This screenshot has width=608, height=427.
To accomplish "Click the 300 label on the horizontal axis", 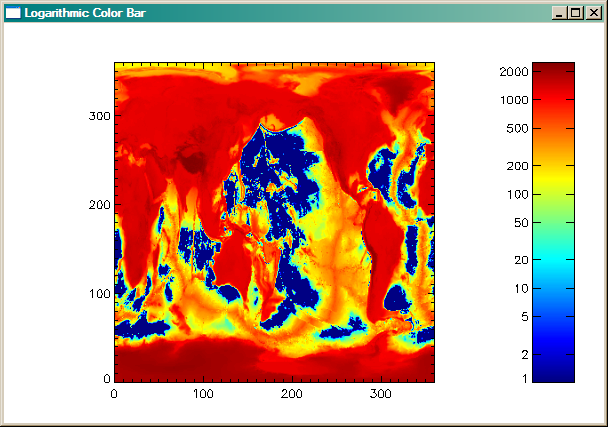I will coord(380,395).
